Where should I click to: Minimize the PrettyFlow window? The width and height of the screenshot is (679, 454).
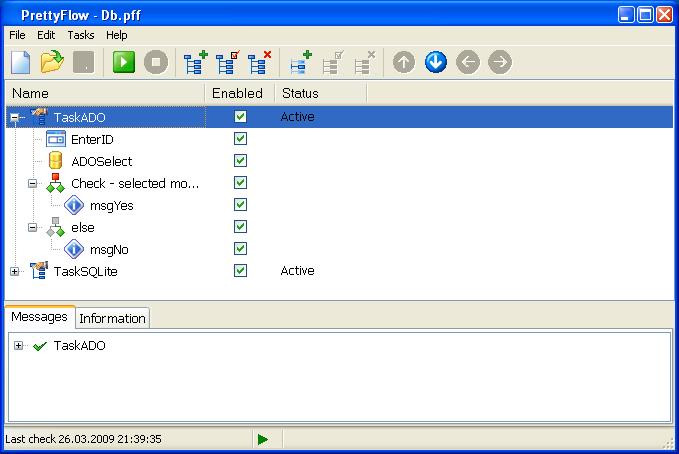click(x=626, y=15)
